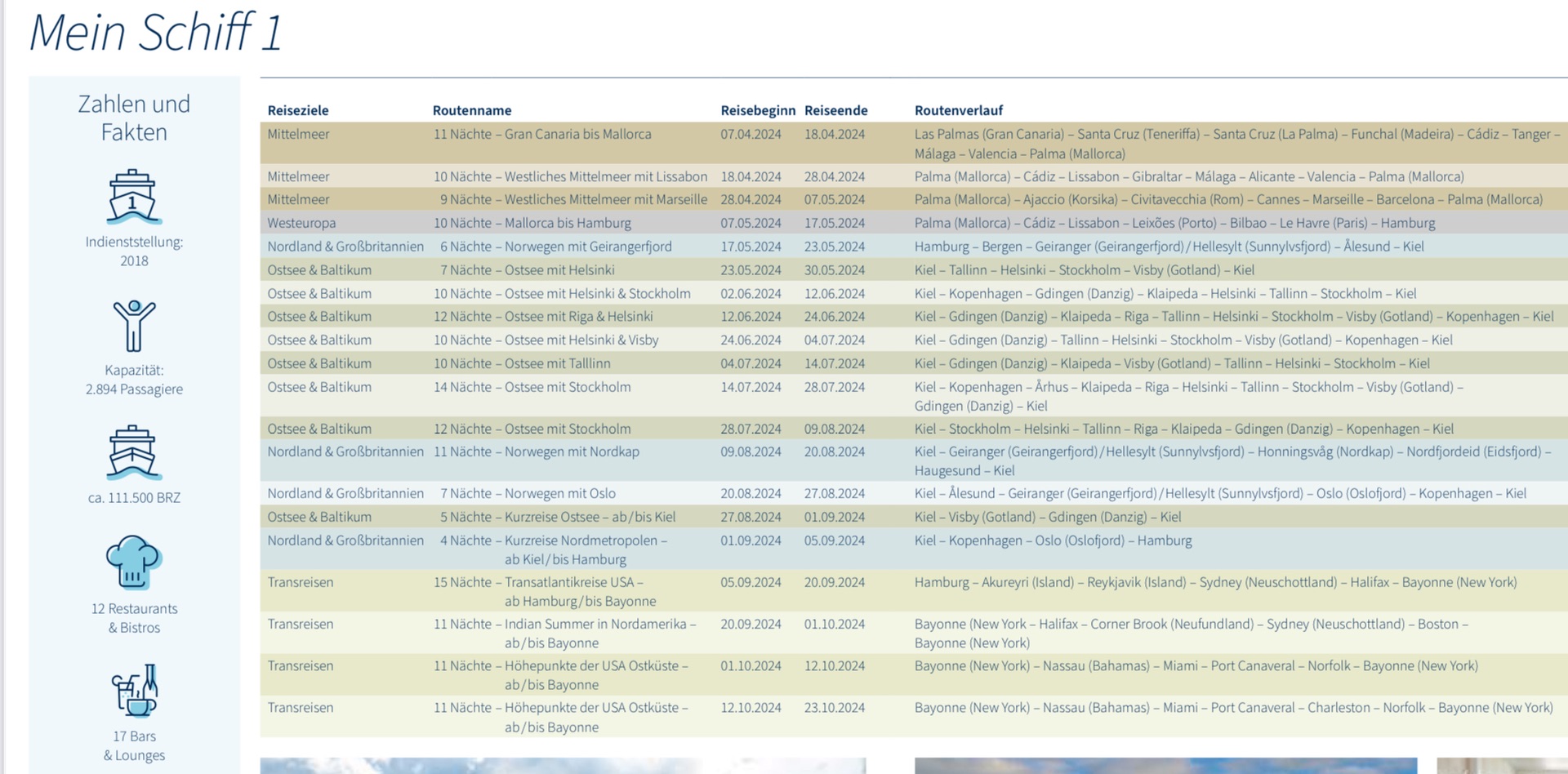
Task: Click the chef hat icon for Restaurants & Bistros
Action: tap(134, 563)
